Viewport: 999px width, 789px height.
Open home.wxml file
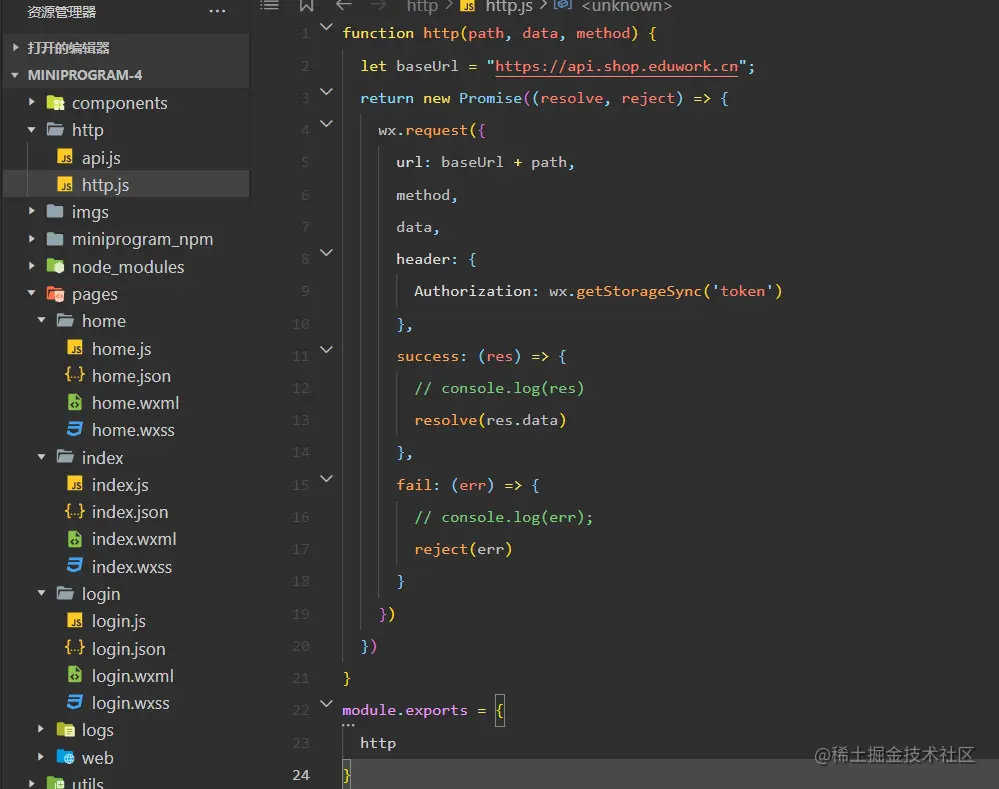[135, 403]
